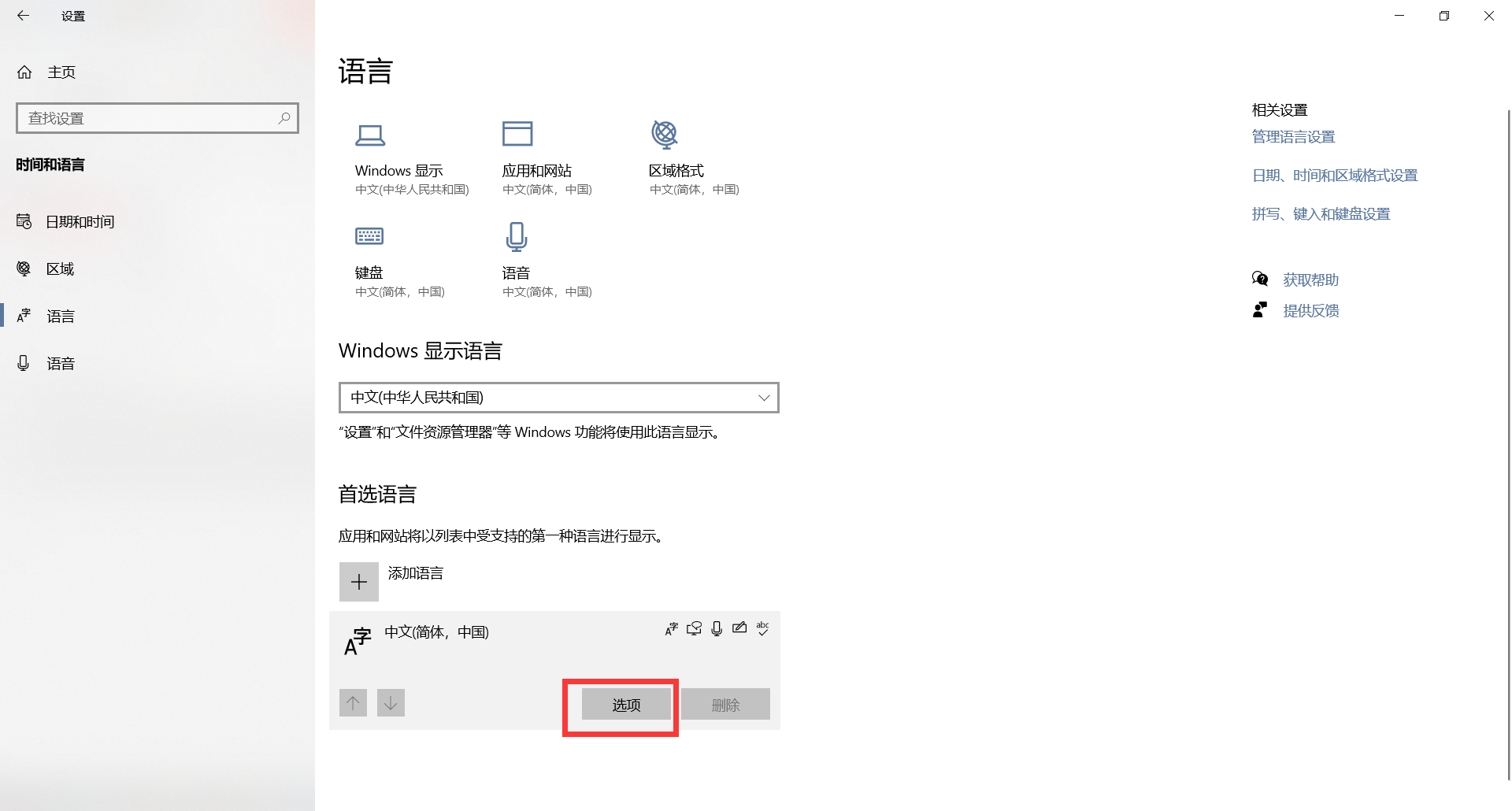Click the 语音 microphone icon

click(x=516, y=236)
